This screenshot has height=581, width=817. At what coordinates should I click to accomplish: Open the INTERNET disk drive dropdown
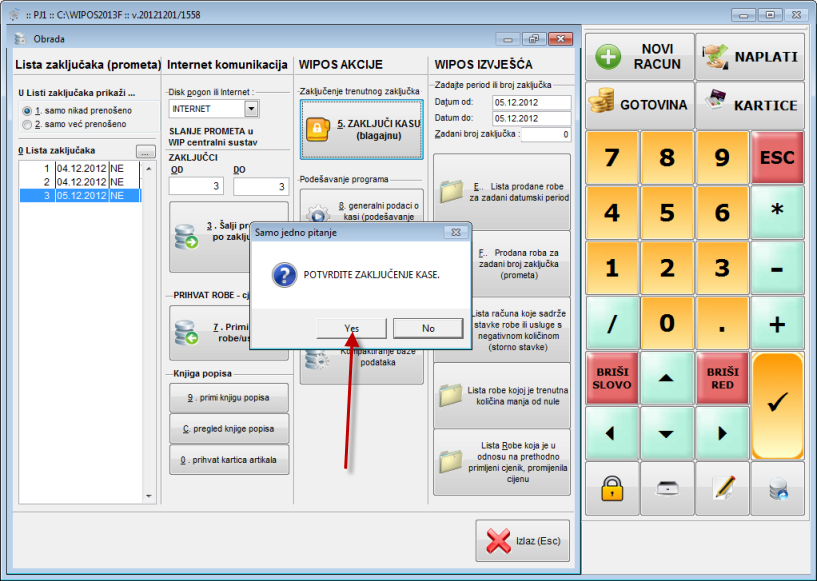point(251,108)
